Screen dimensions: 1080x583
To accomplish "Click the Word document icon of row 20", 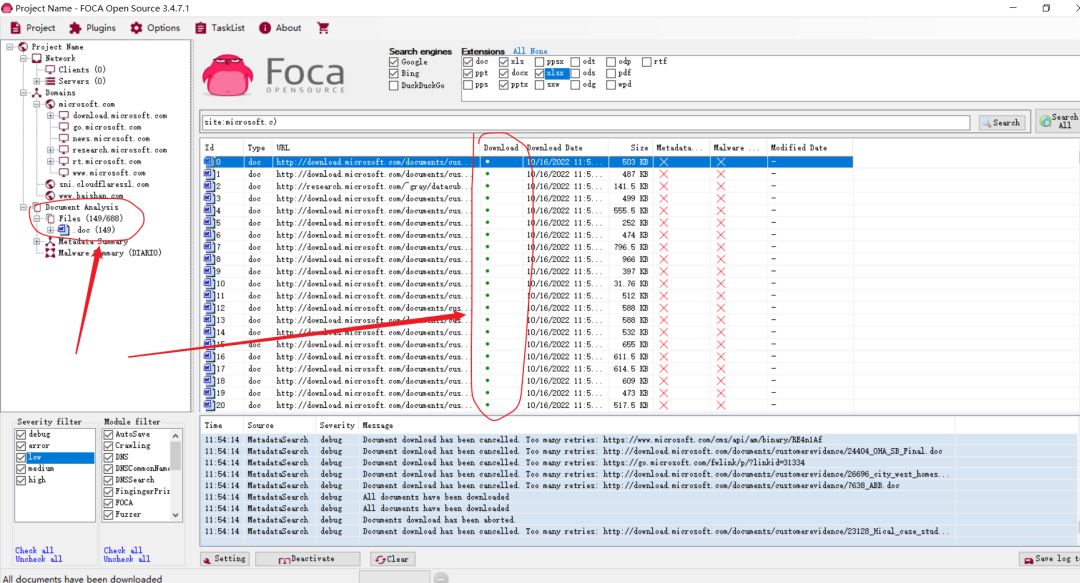I will 209,405.
